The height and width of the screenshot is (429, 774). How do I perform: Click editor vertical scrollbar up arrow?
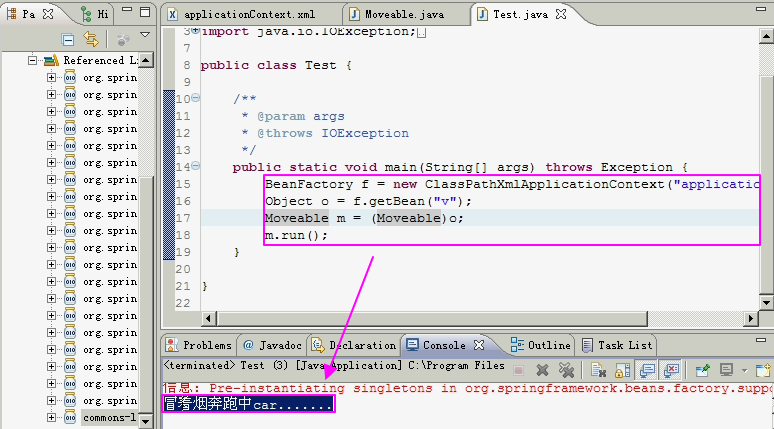pos(766,36)
